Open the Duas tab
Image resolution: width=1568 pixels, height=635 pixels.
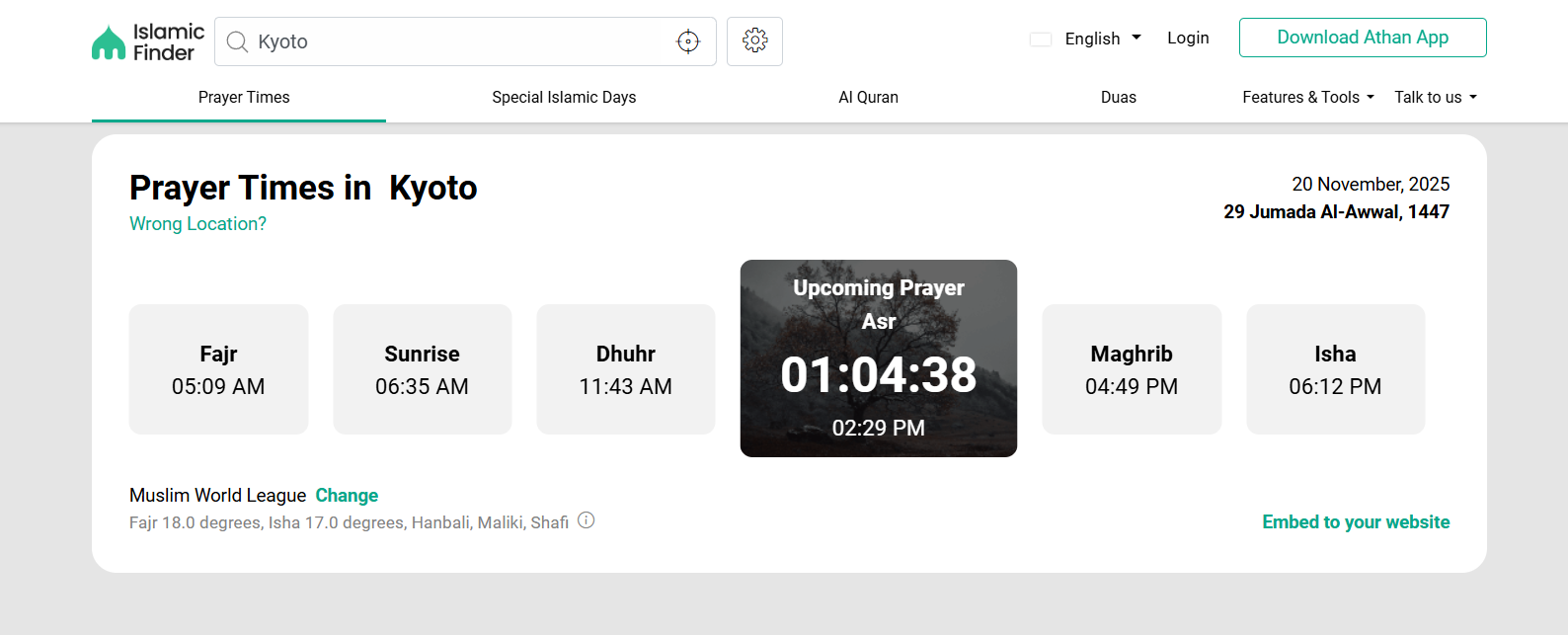1118,97
